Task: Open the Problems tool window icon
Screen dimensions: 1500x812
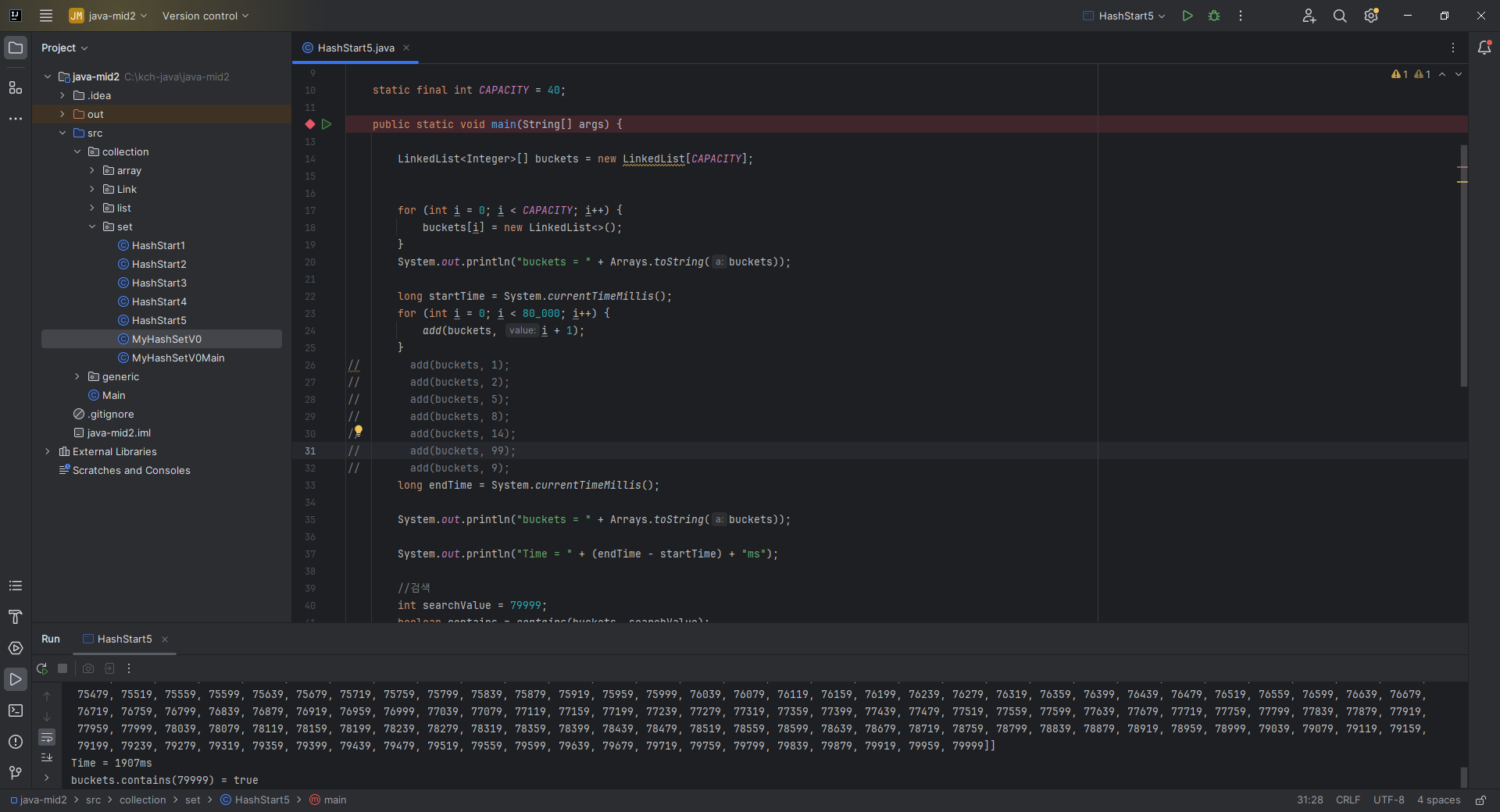Action: (16, 742)
